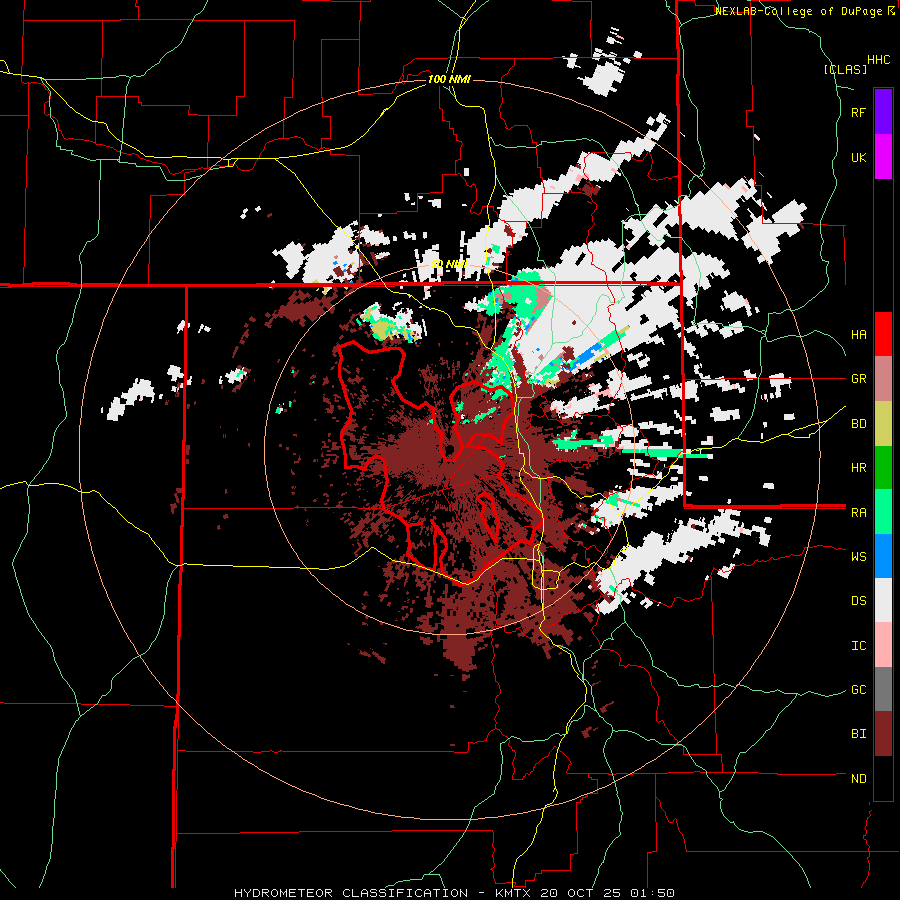
Task: Click the RA legend label
Action: coord(858,513)
